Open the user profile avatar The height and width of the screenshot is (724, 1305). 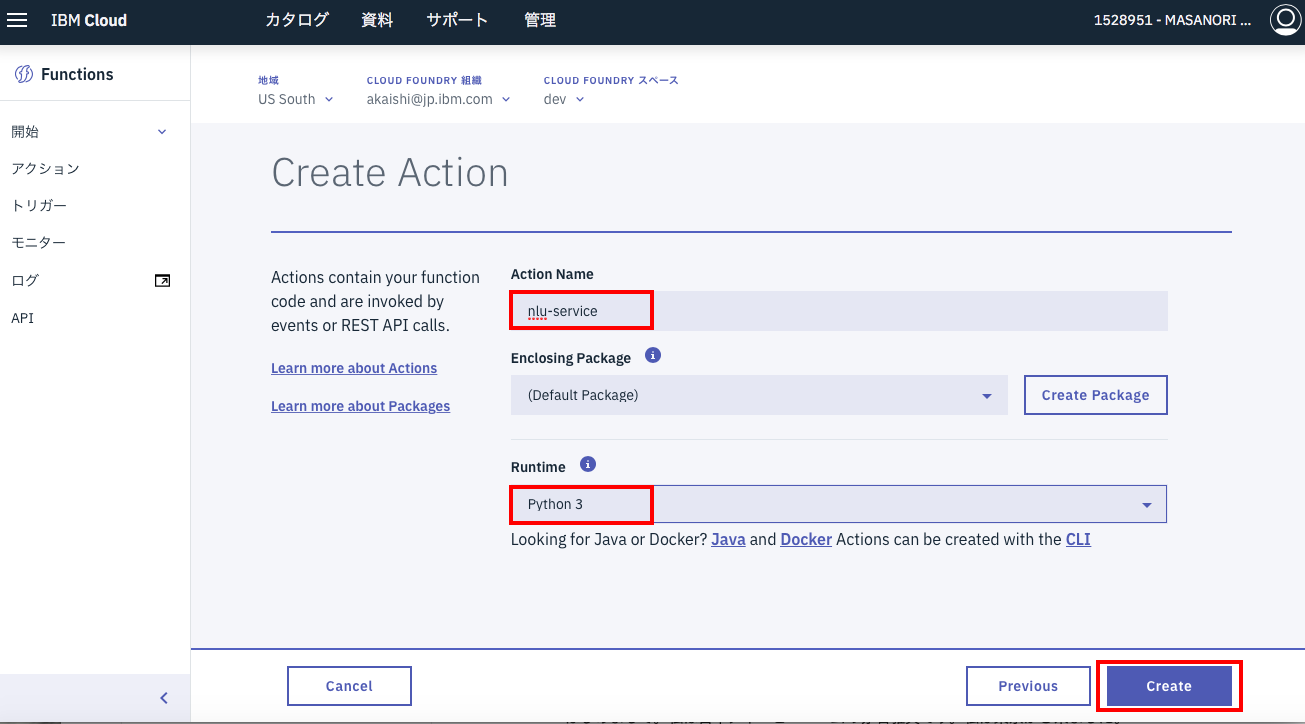click(1284, 20)
